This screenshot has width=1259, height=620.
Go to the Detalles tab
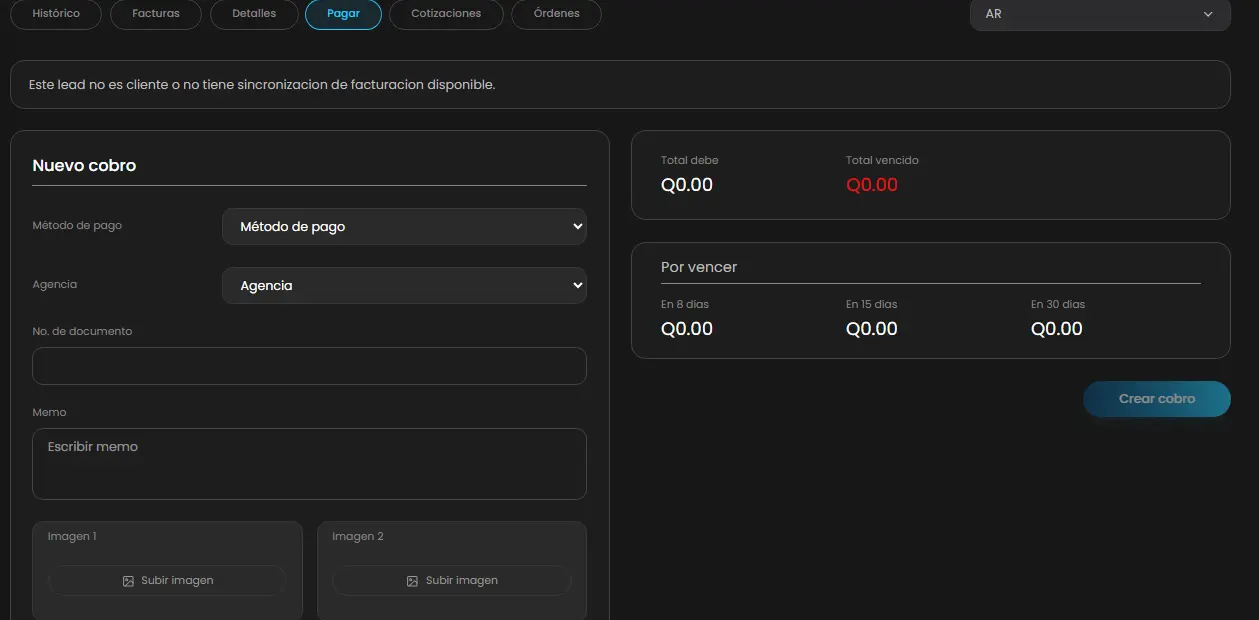click(x=254, y=14)
